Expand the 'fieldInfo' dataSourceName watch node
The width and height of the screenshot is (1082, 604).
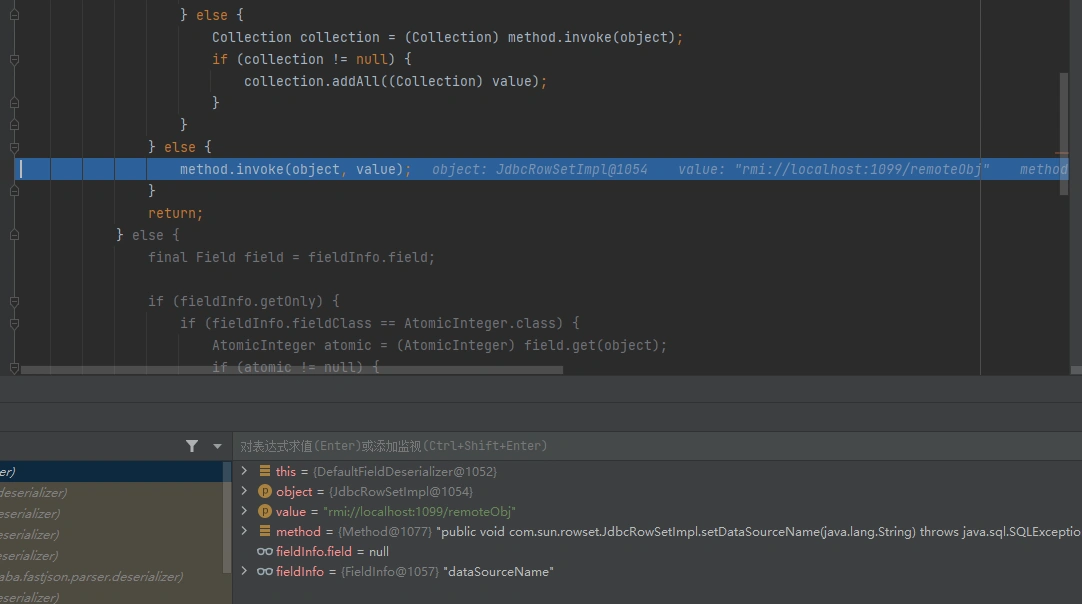click(244, 571)
